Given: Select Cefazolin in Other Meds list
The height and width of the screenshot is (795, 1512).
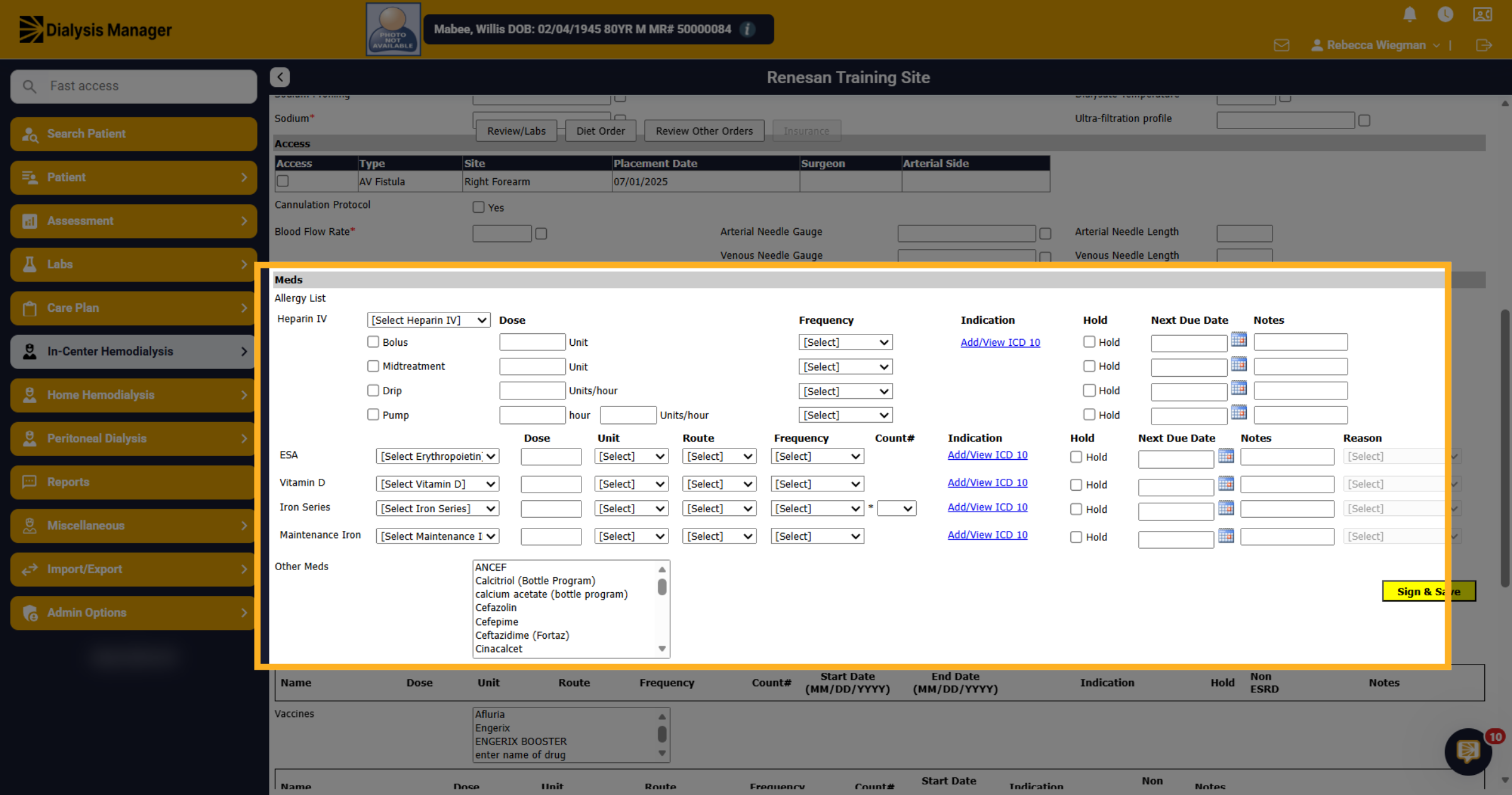Looking at the screenshot, I should (496, 607).
